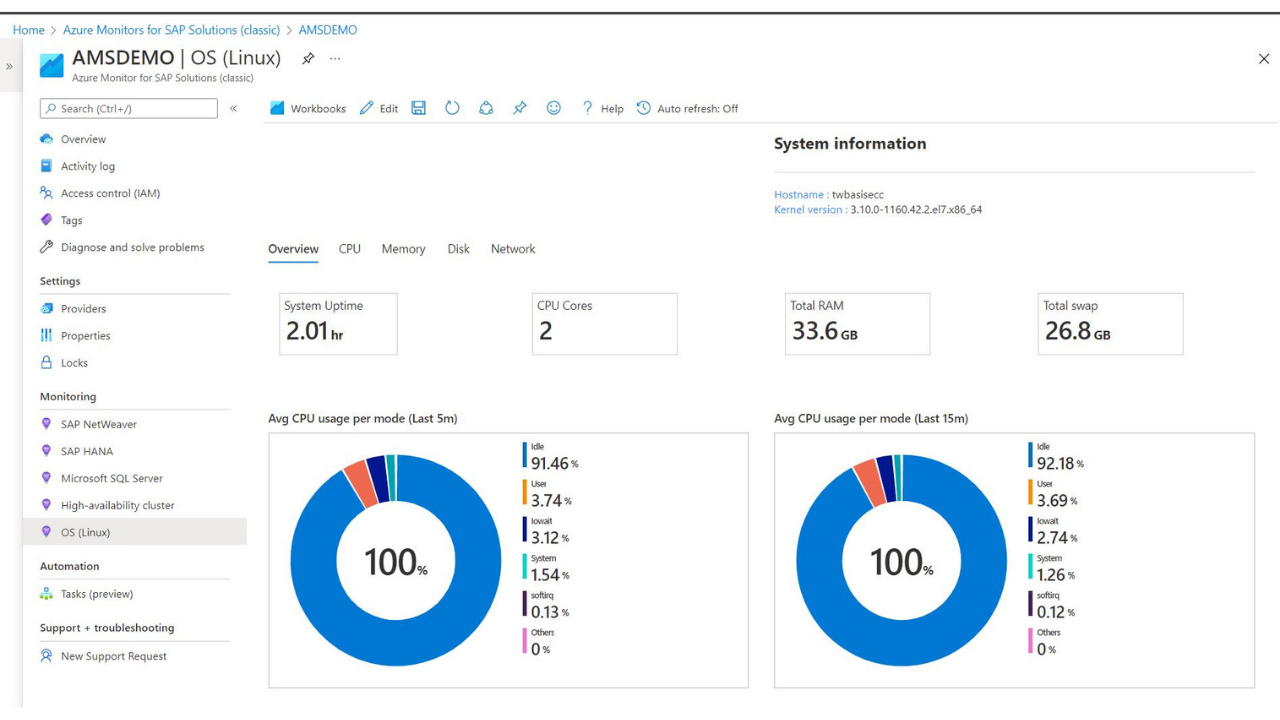Expand the left portal menu with the double chevron
The width and height of the screenshot is (1280, 720).
point(9,66)
